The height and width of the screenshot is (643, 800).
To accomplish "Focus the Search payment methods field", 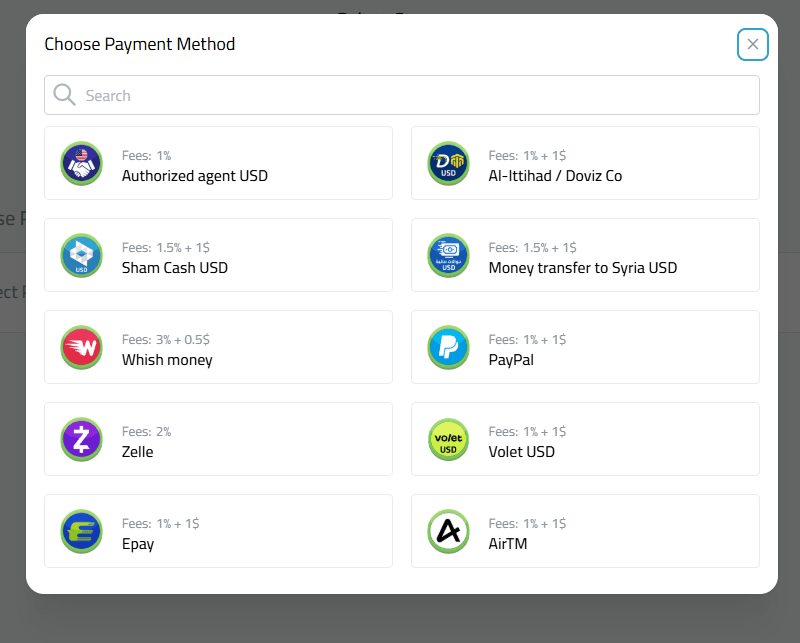I will tap(402, 95).
